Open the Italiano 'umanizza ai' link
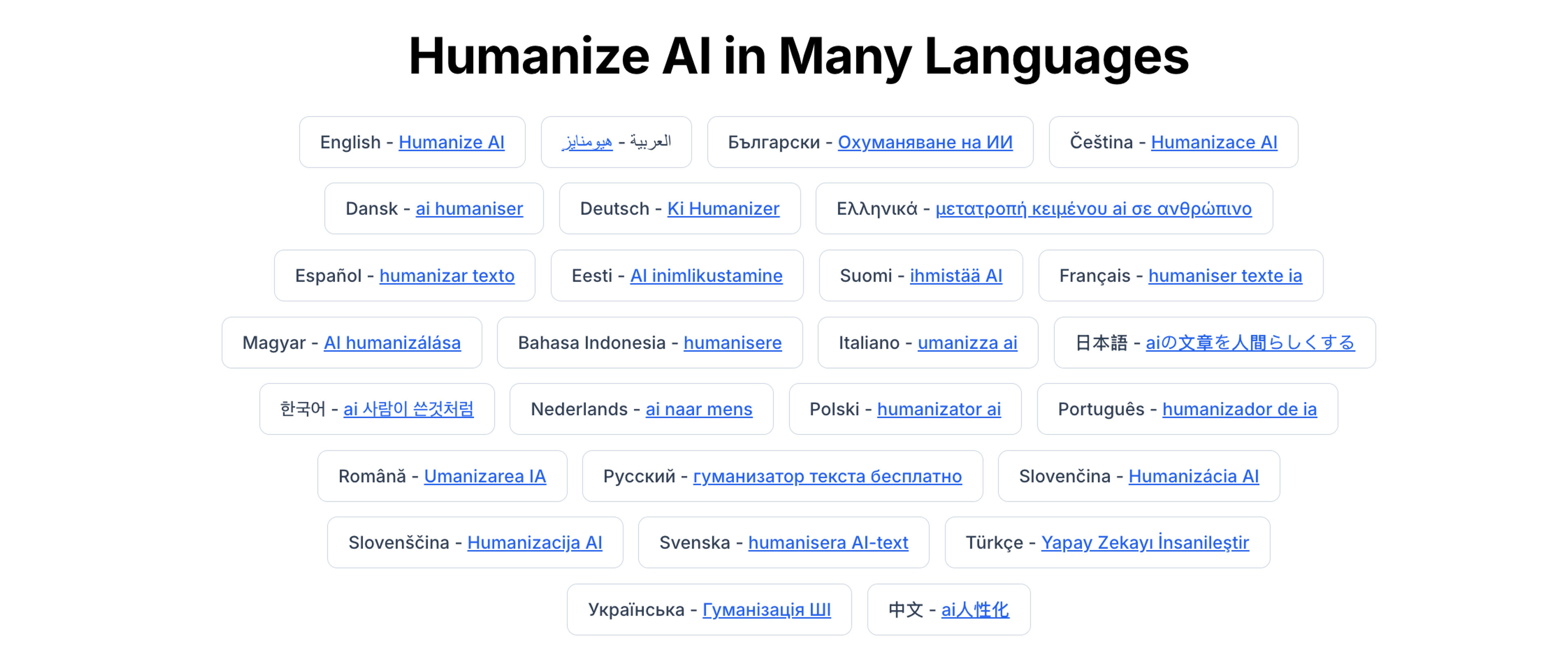The width and height of the screenshot is (1568, 668). tap(967, 343)
